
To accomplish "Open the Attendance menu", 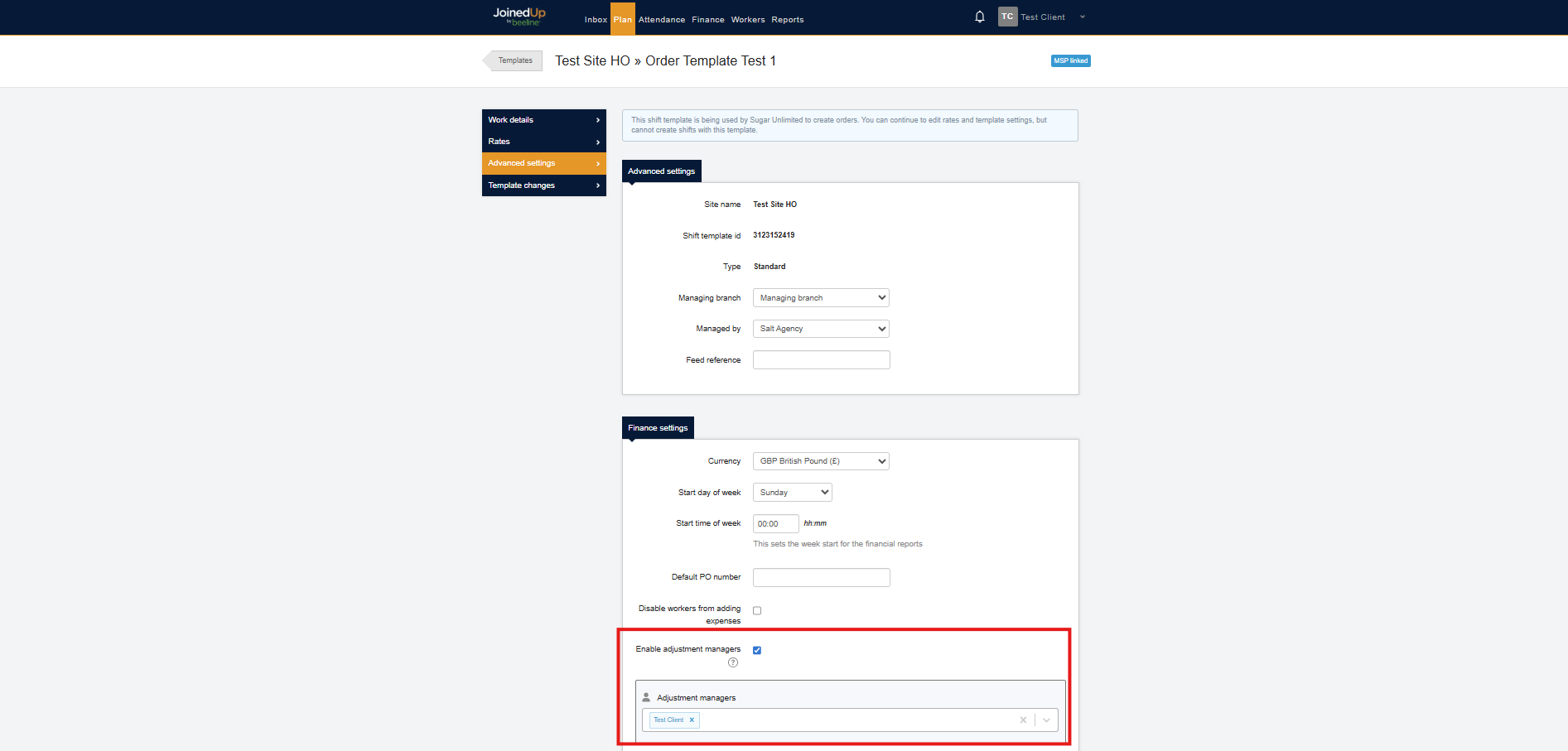I will (661, 20).
